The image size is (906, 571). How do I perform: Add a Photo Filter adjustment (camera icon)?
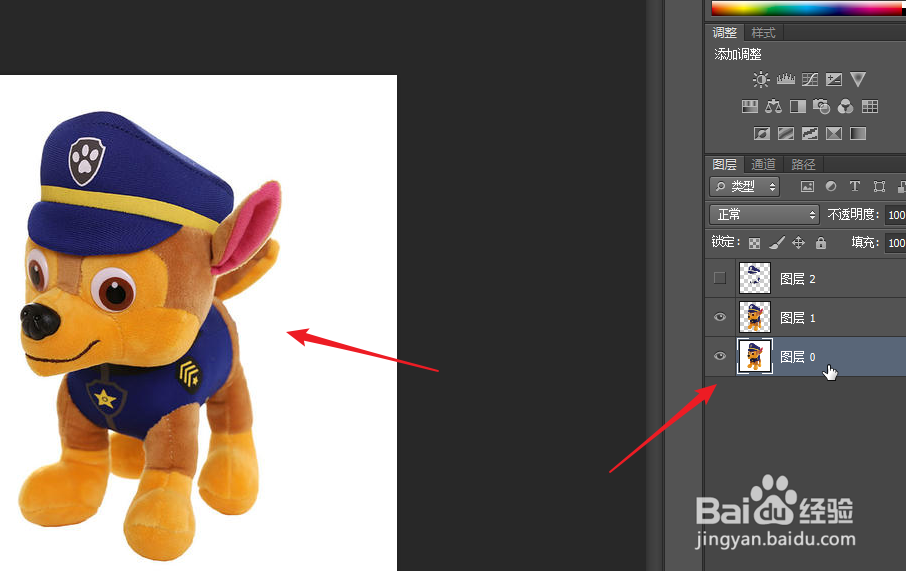point(821,106)
